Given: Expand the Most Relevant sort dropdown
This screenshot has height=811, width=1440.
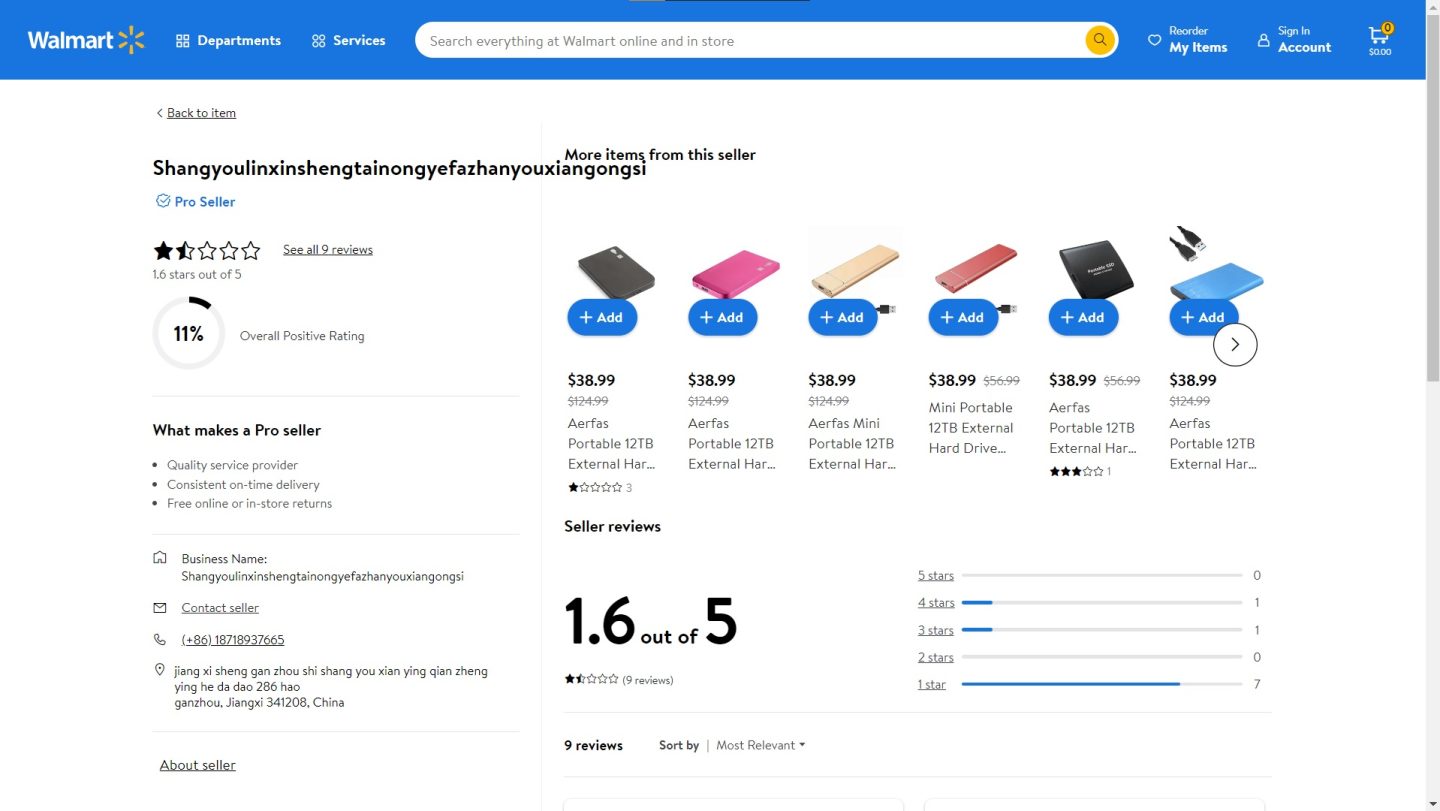Looking at the screenshot, I should [760, 745].
